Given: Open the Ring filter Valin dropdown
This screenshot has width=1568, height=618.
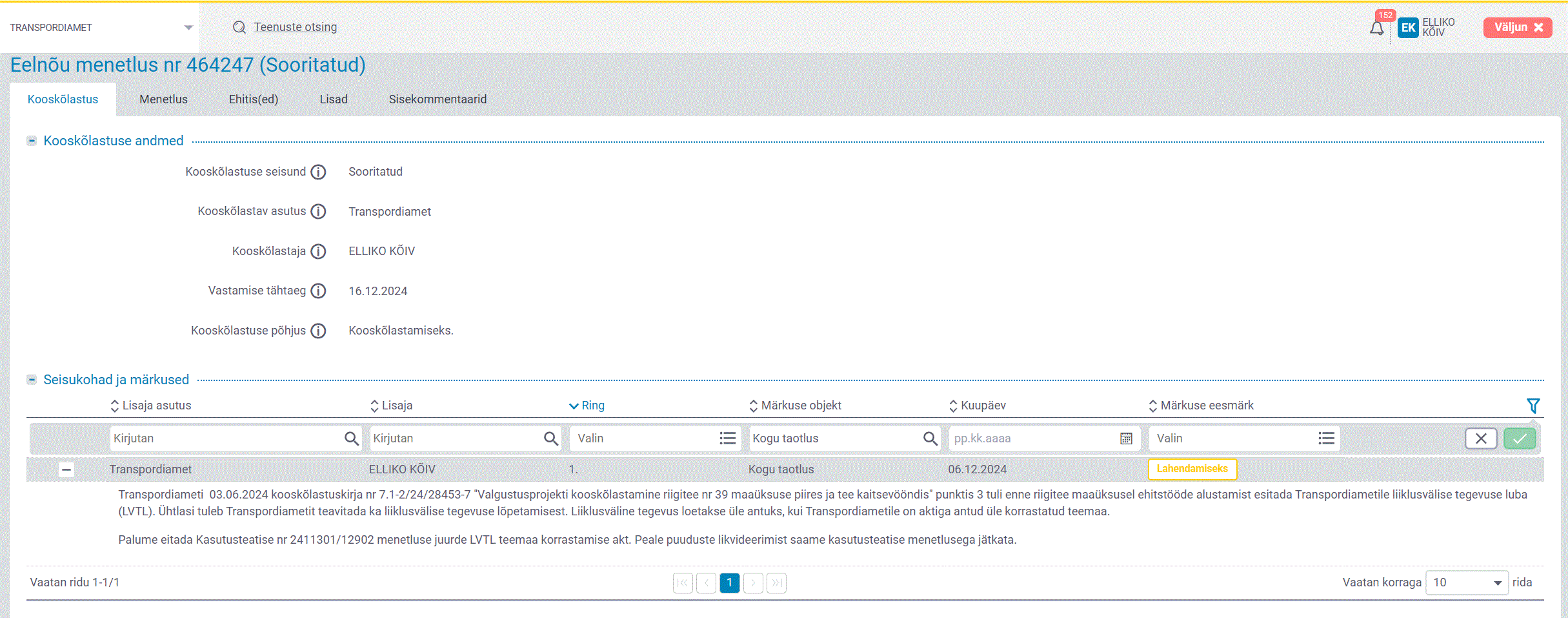Looking at the screenshot, I should click(656, 438).
